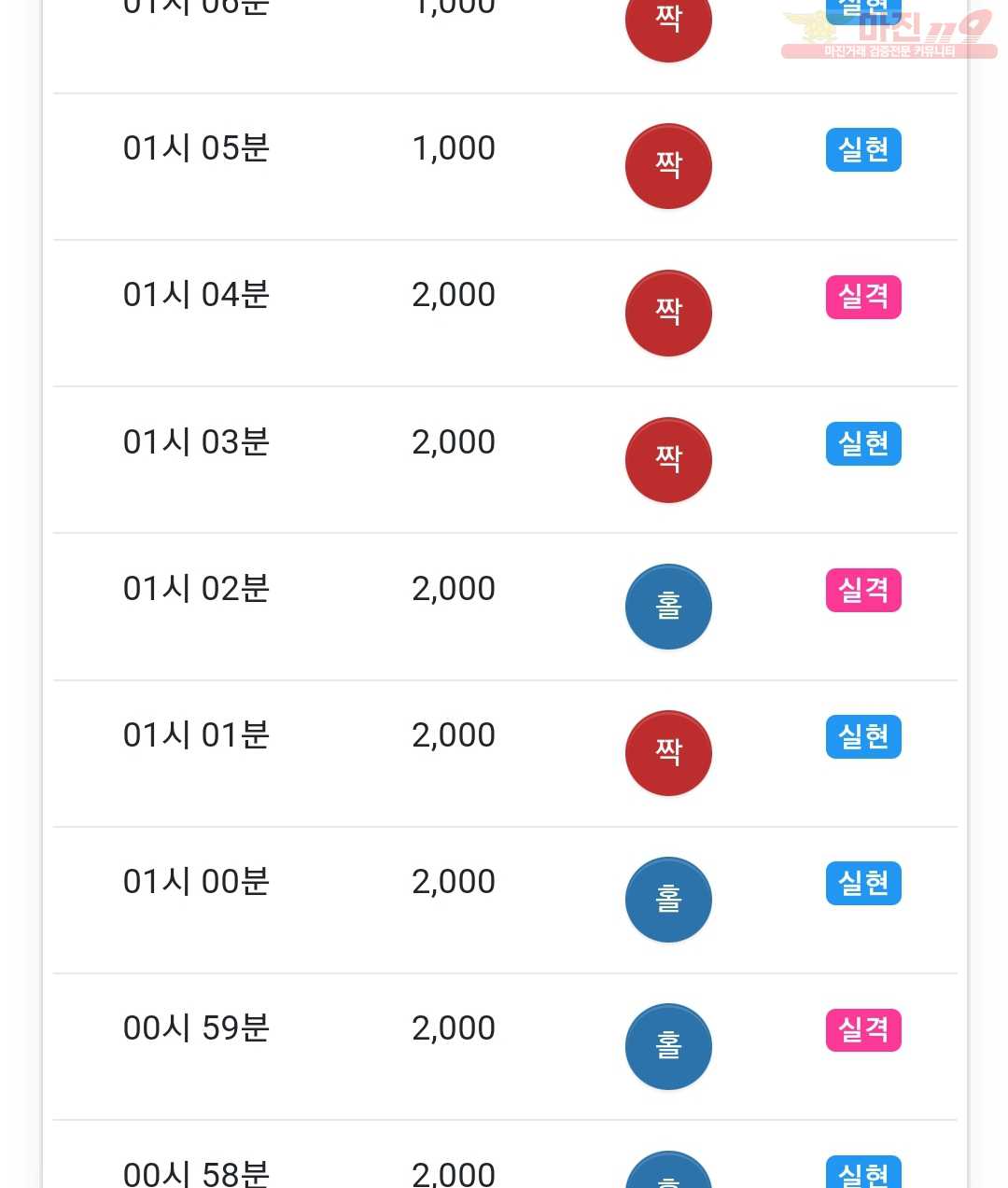Screen dimensions: 1008x1188
Task: Select the blue 홀 circle for 00시 59분
Action: (x=668, y=1046)
